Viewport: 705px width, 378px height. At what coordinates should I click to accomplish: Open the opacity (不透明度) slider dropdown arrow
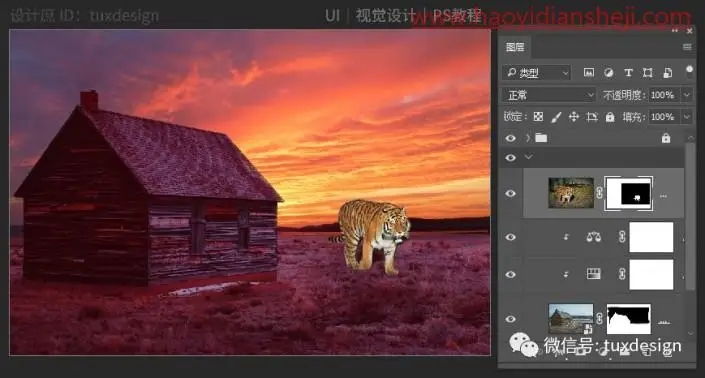[x=687, y=95]
